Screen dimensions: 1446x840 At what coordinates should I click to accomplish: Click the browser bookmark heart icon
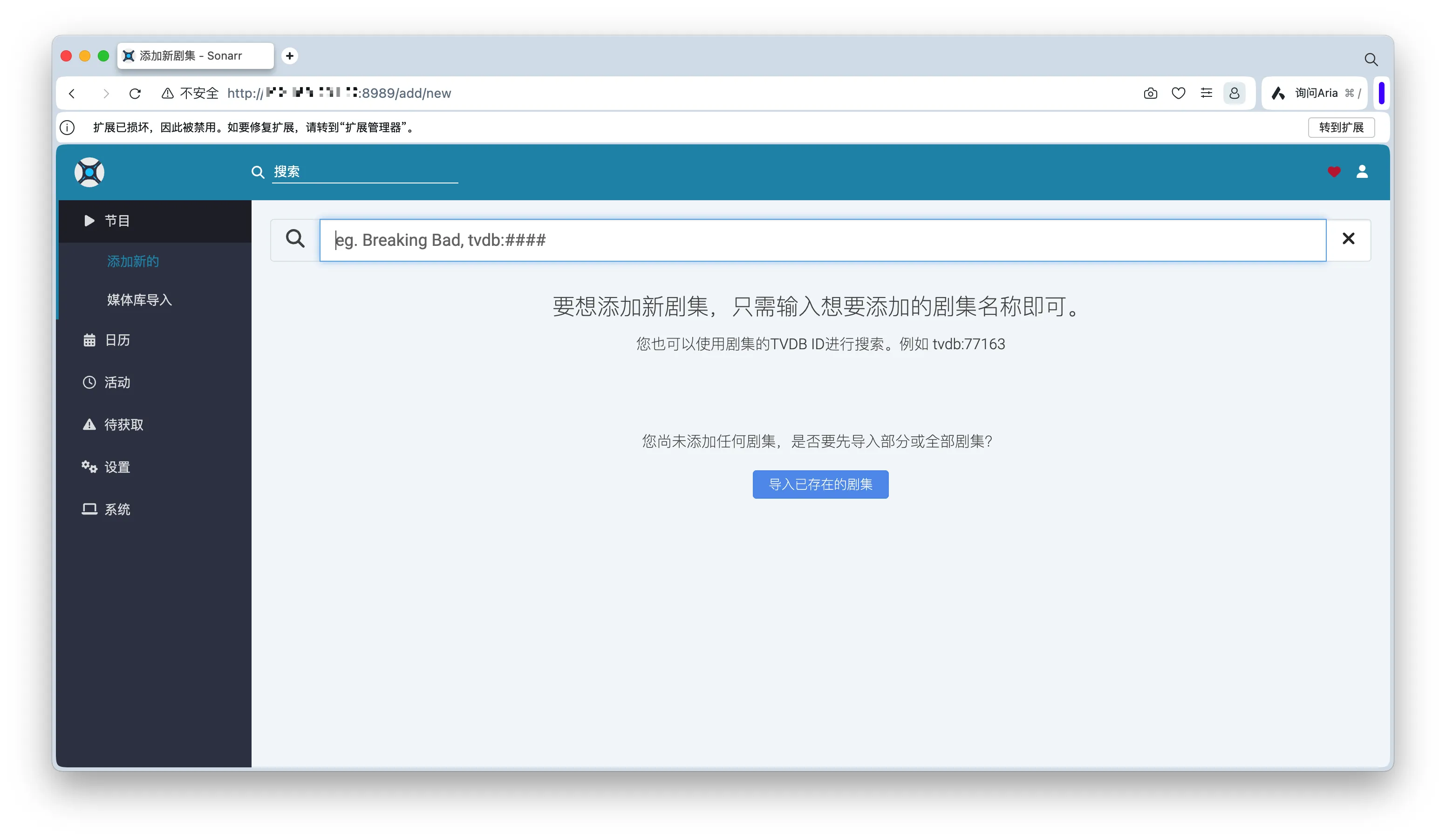pyautogui.click(x=1178, y=94)
